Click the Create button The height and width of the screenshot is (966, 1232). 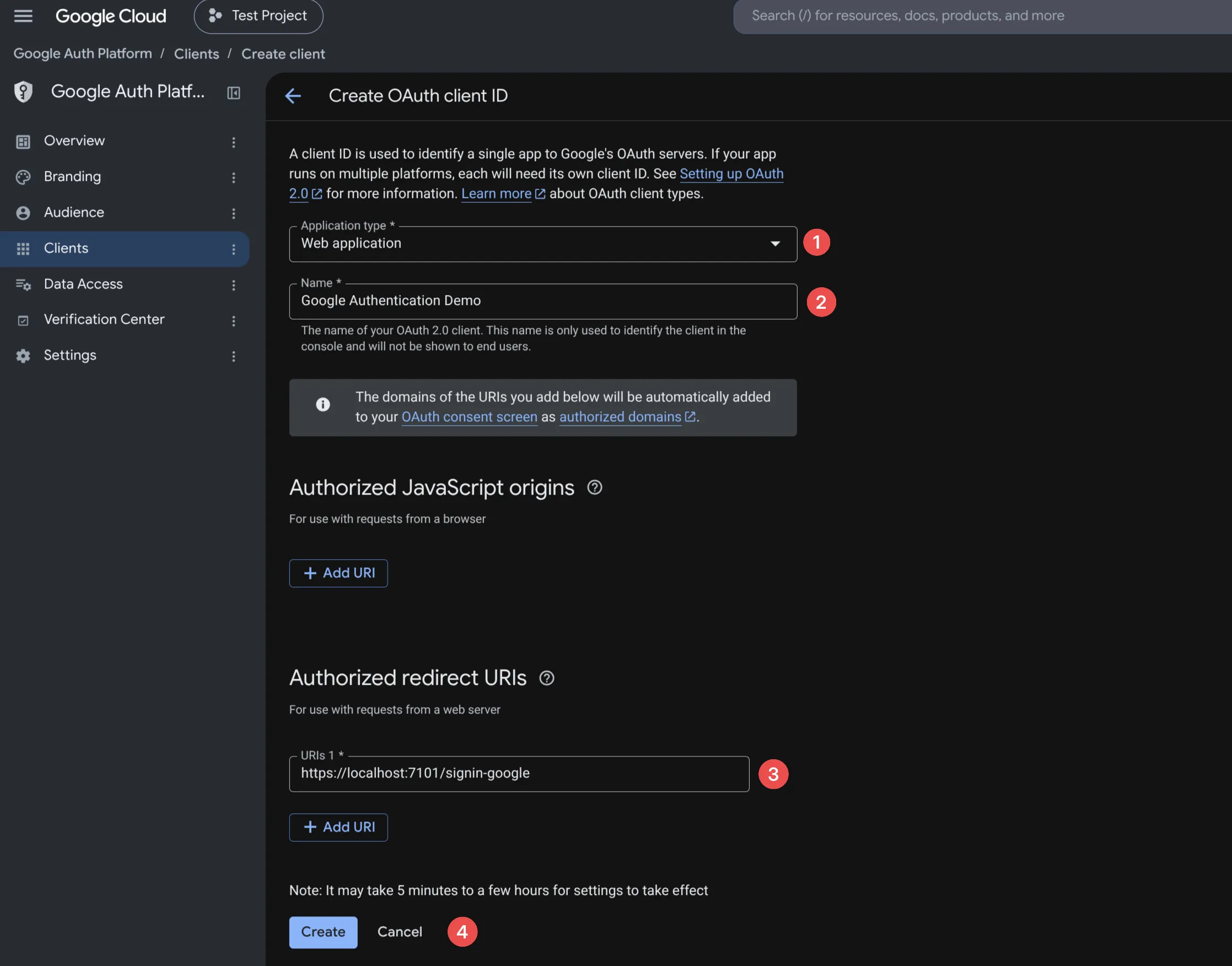coord(323,932)
